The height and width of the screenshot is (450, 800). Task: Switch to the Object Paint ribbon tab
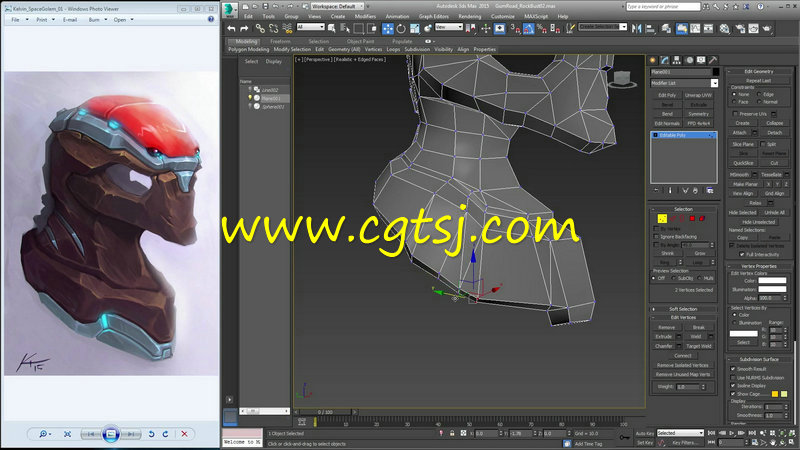(x=361, y=41)
